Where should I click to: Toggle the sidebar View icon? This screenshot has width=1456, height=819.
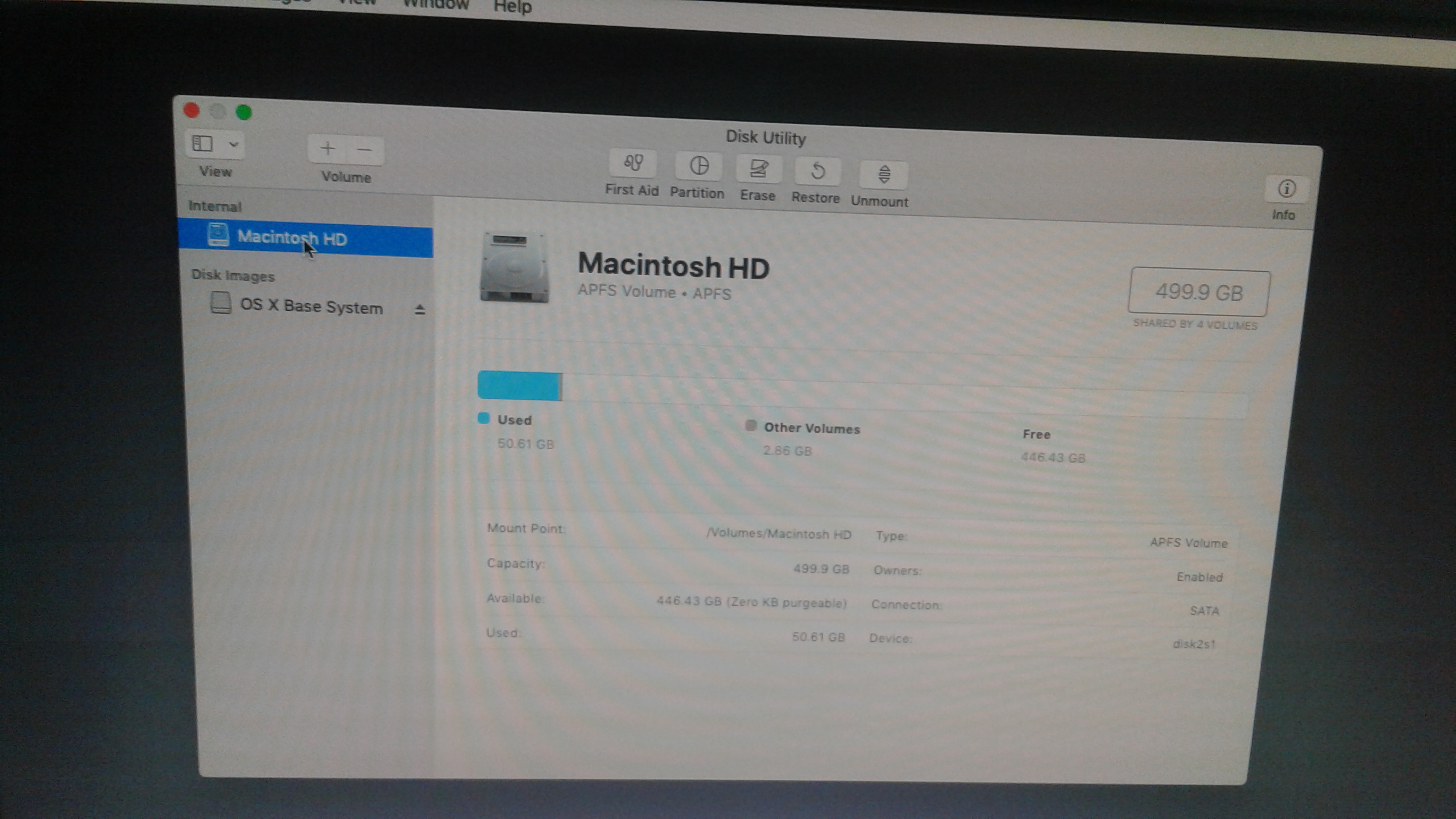point(202,144)
